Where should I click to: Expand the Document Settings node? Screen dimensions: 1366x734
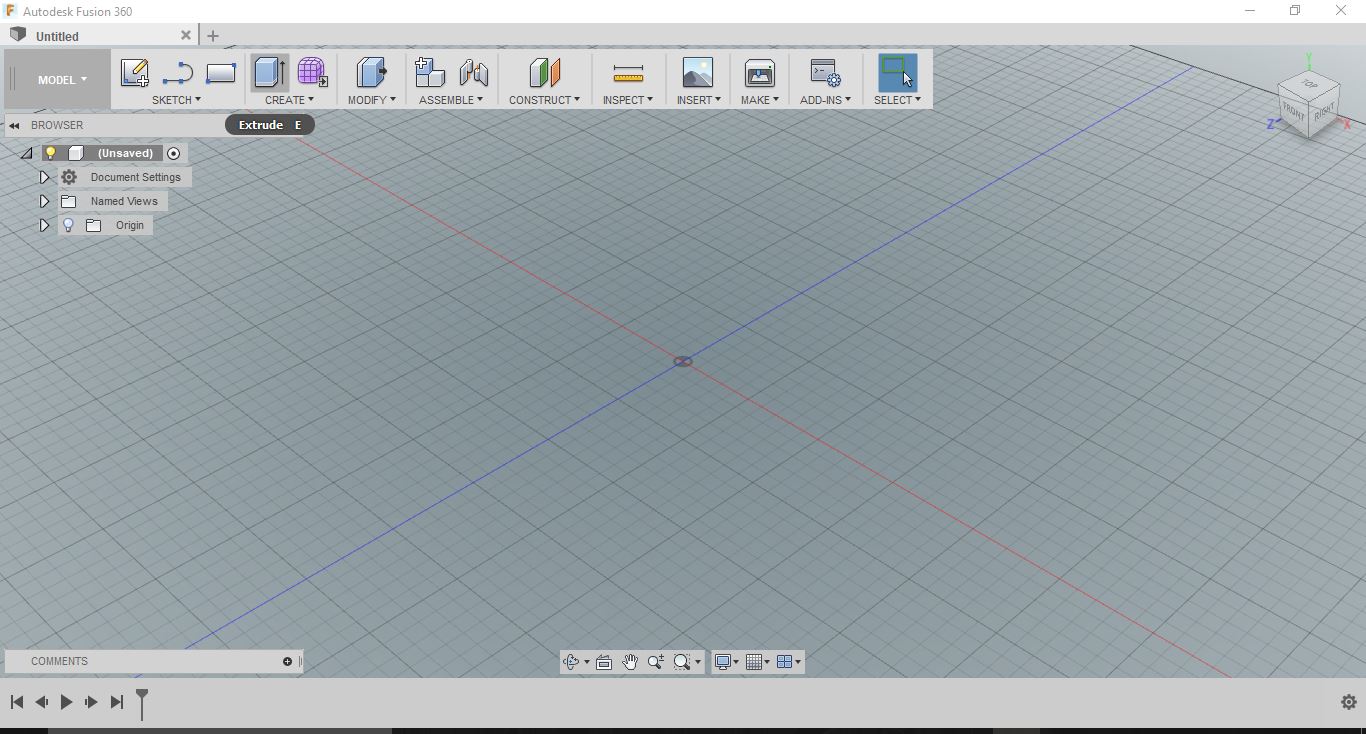pyautogui.click(x=44, y=177)
